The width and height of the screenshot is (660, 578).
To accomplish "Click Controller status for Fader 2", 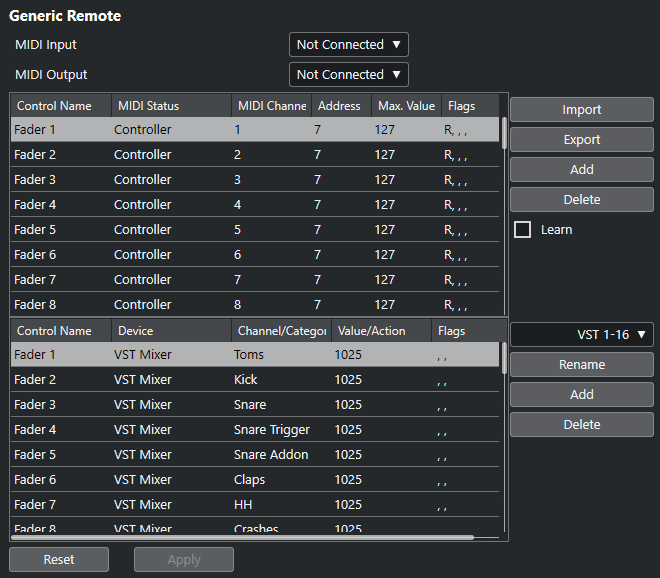I will click(x=143, y=154).
